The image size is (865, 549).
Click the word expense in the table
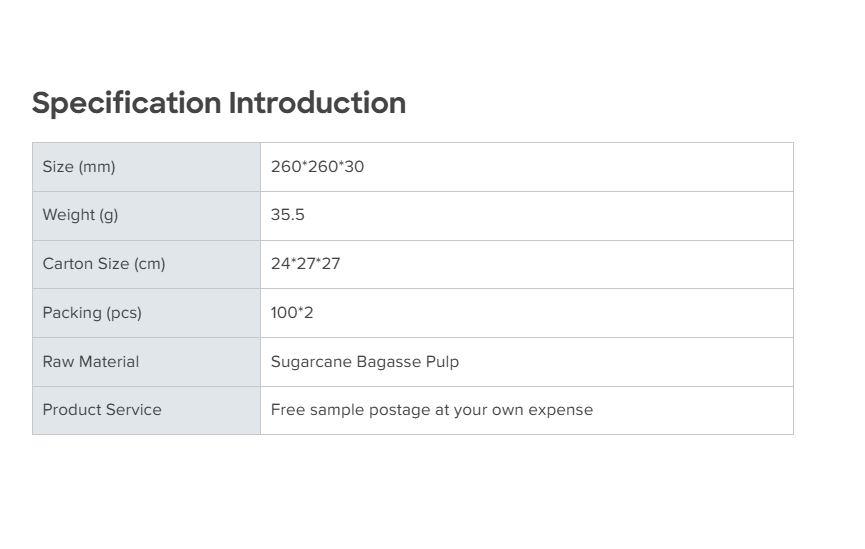(x=561, y=410)
